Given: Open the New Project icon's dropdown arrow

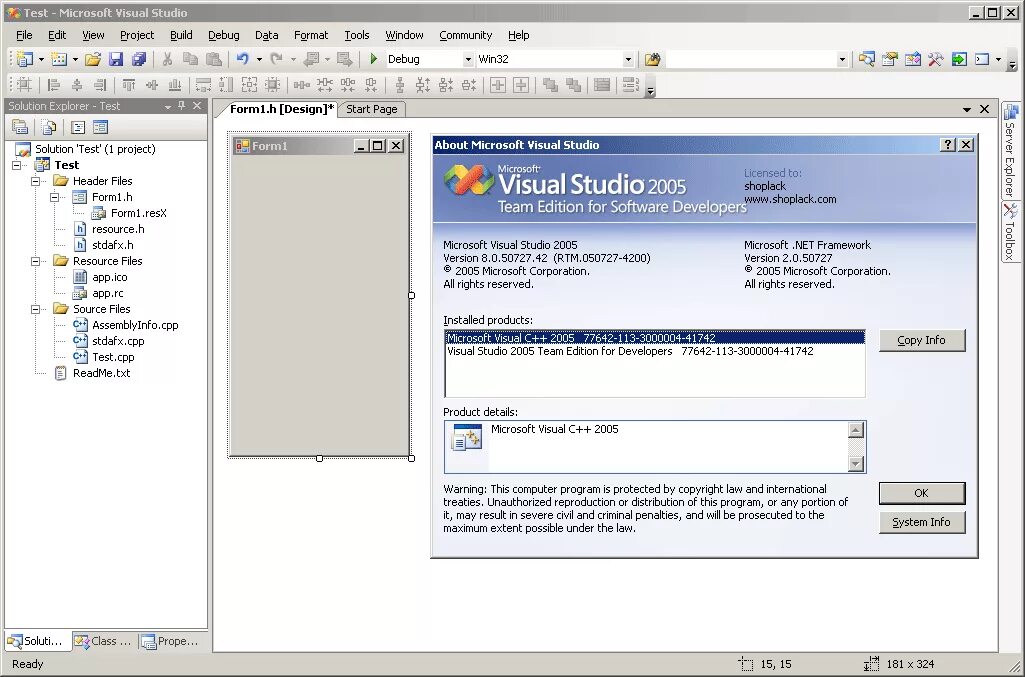Looking at the screenshot, I should (41, 59).
